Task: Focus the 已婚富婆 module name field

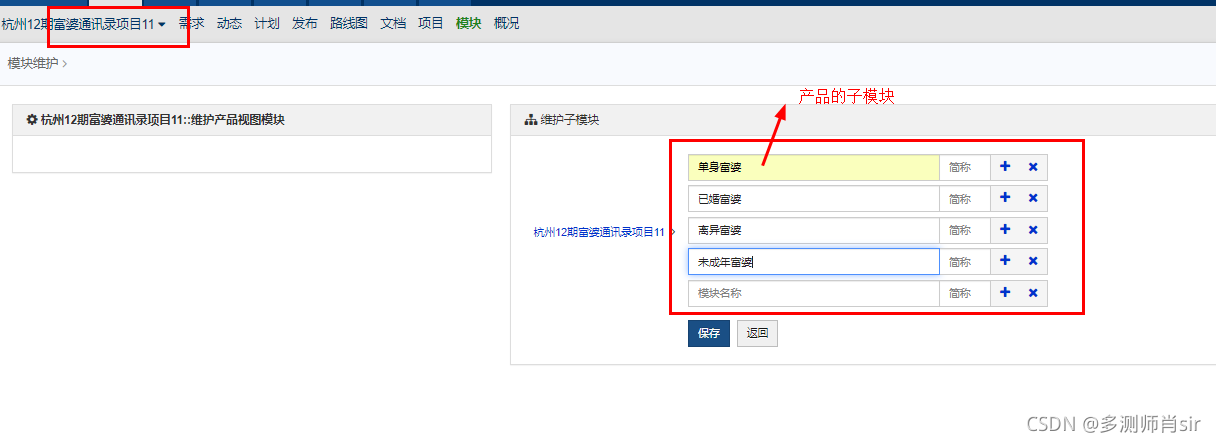Action: (x=814, y=198)
